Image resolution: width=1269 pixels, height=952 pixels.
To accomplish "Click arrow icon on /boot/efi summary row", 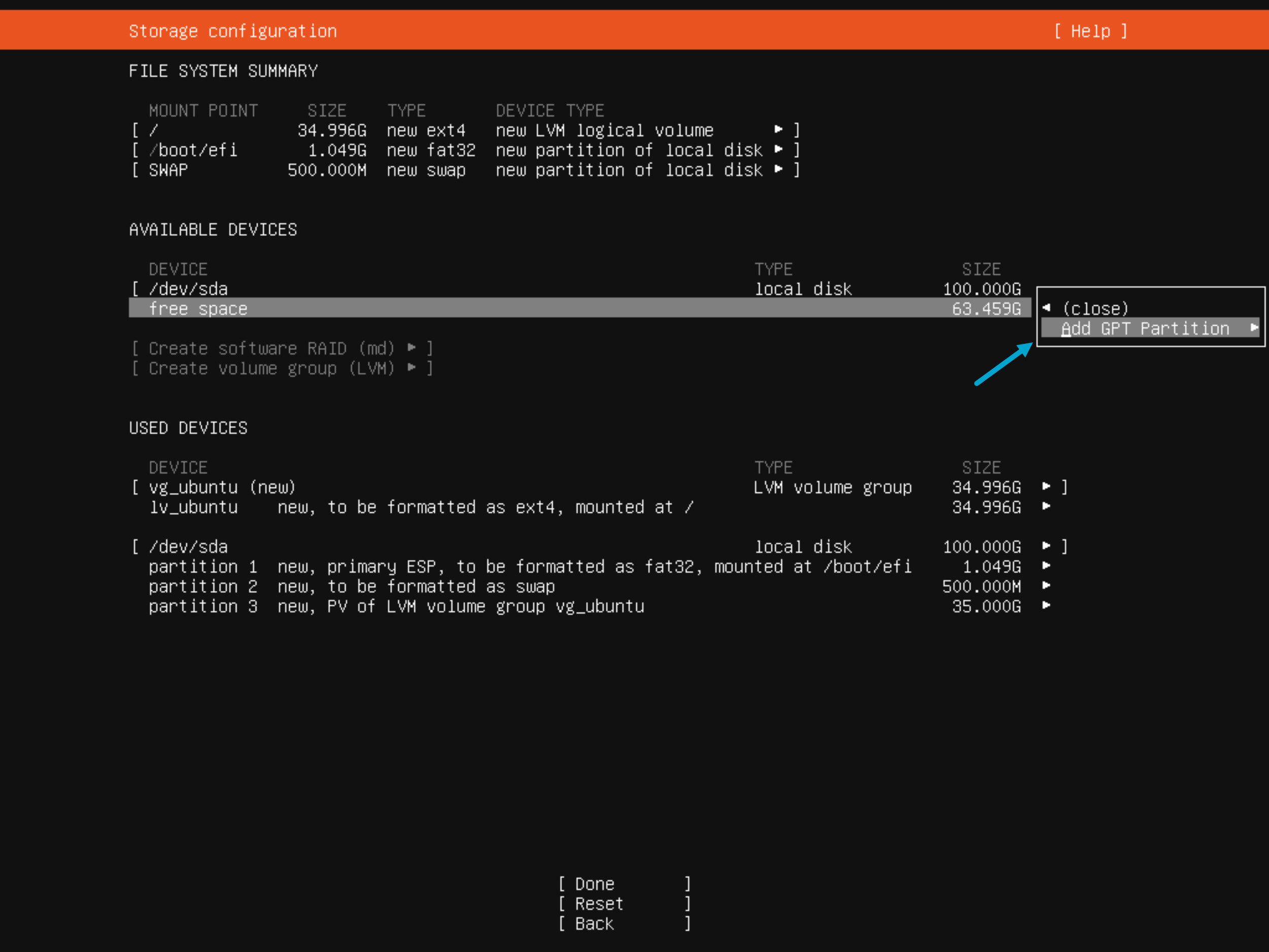I will coord(778,150).
